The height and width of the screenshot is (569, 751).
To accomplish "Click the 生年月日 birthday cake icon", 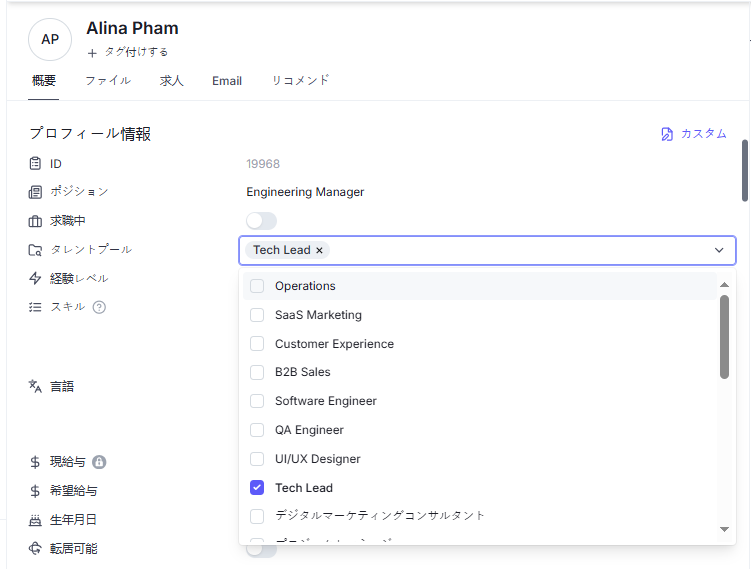I will coord(35,520).
